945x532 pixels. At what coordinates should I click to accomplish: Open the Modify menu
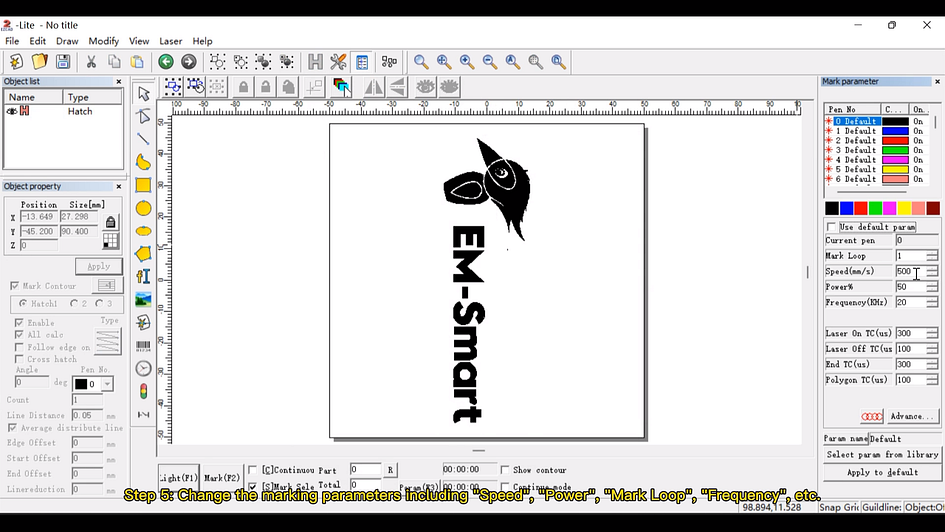[x=104, y=41]
